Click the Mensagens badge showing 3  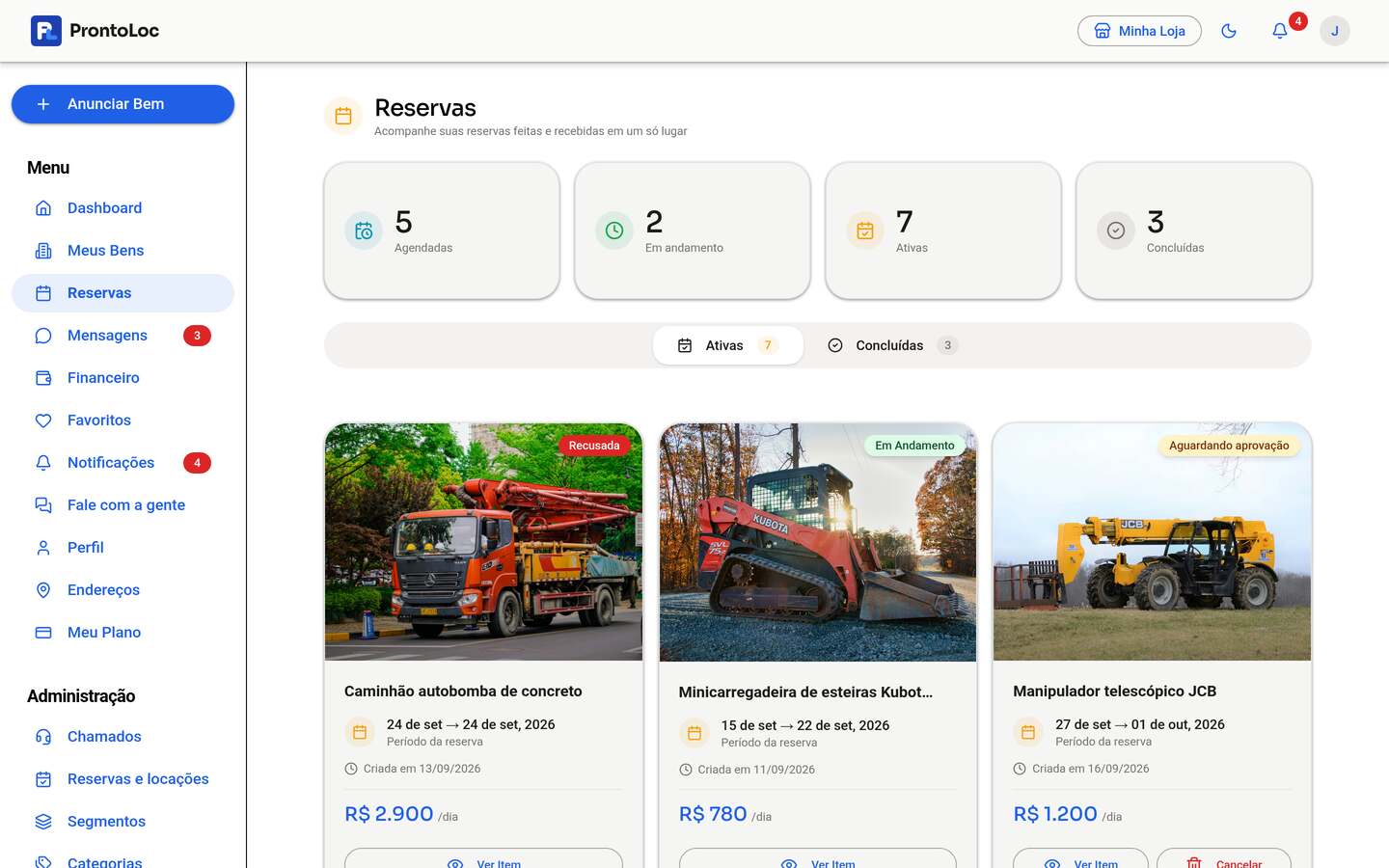[197, 336]
